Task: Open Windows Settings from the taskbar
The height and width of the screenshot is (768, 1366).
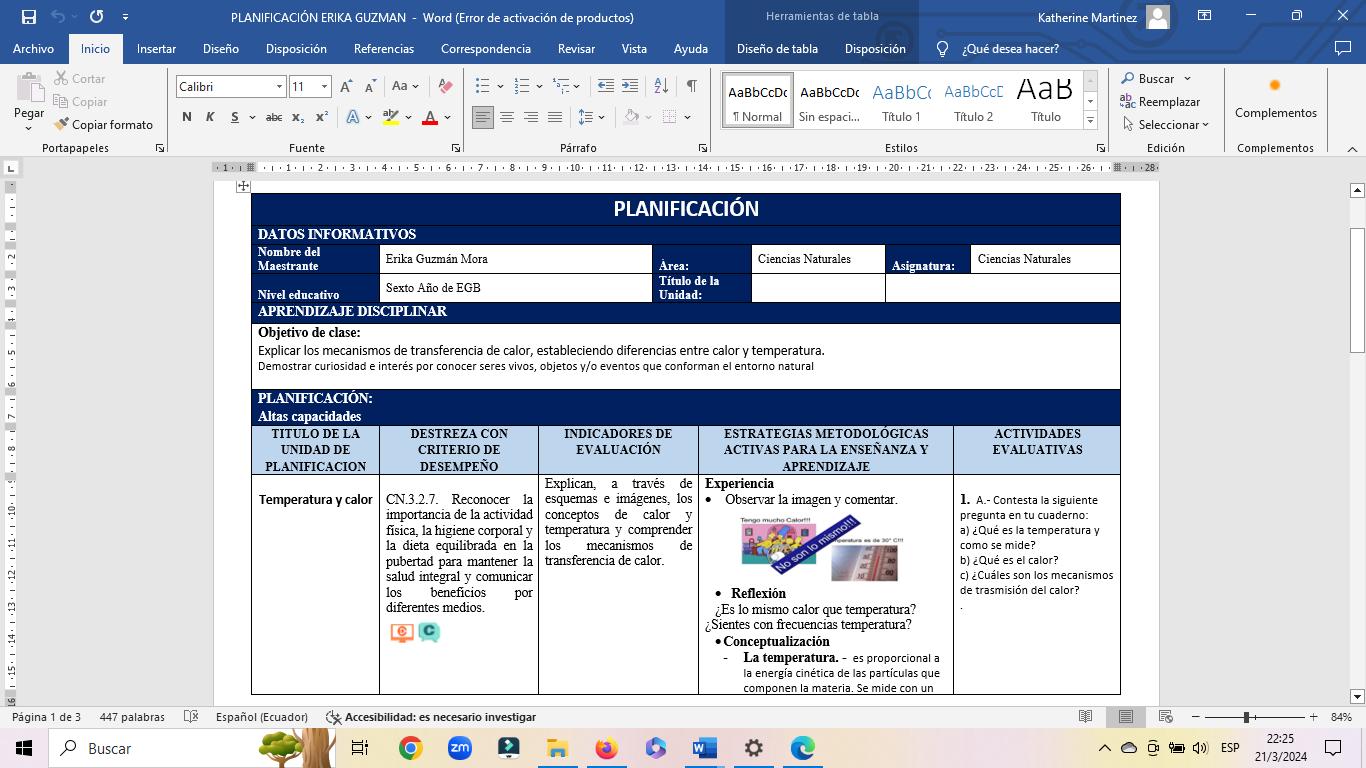Action: coord(753,748)
